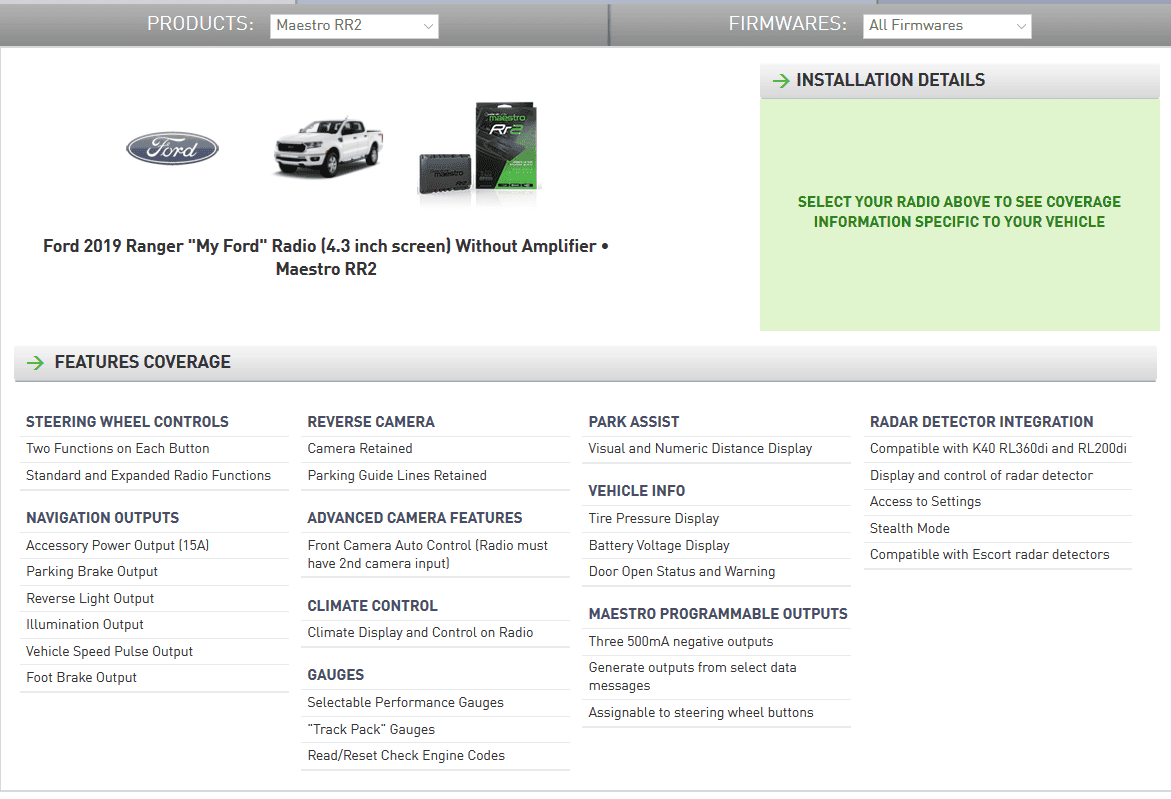Screen dimensions: 1171x799
Task: Click Two Functions on Each Button
Action: point(117,449)
